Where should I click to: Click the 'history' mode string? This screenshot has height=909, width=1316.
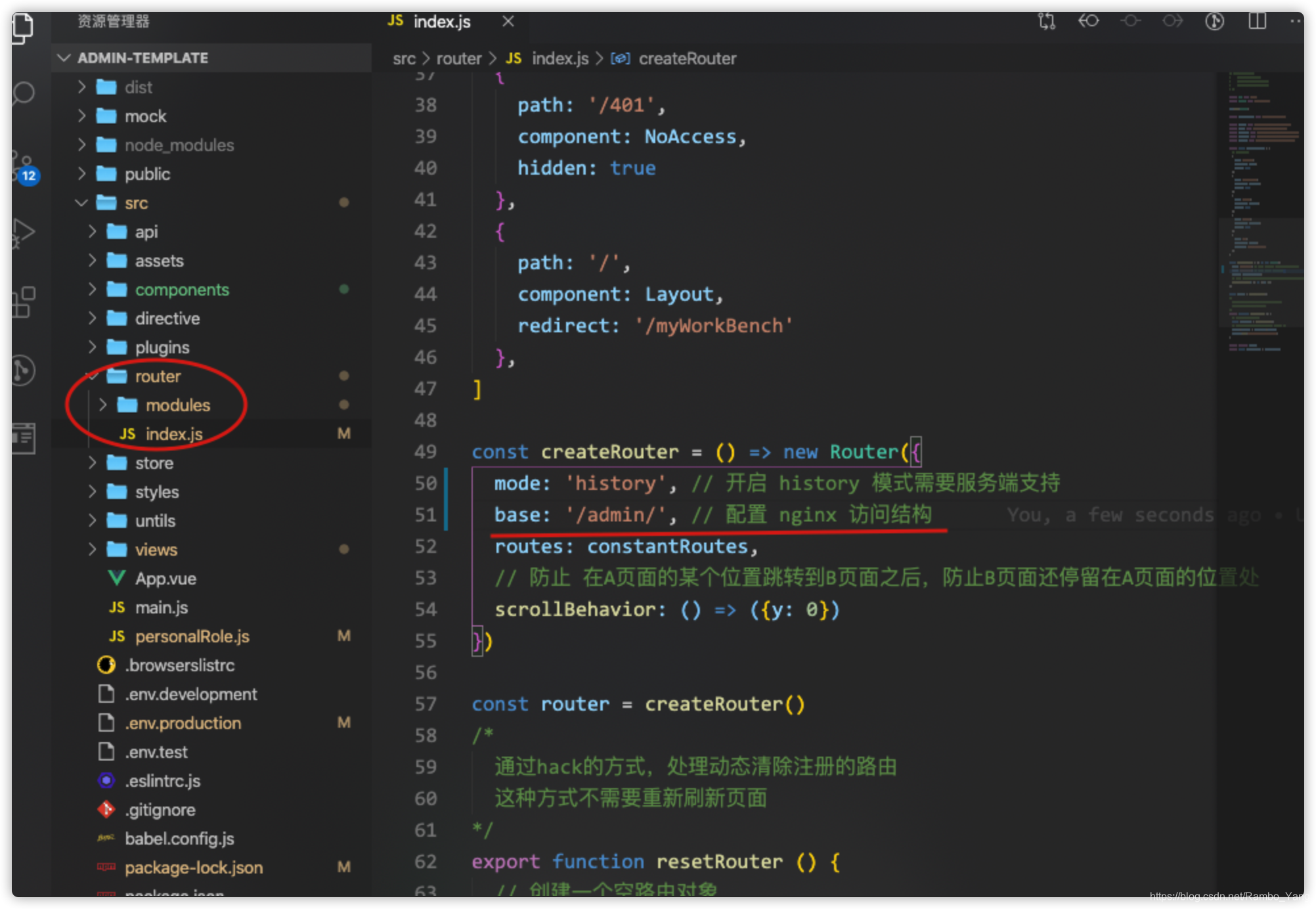pyautogui.click(x=616, y=483)
